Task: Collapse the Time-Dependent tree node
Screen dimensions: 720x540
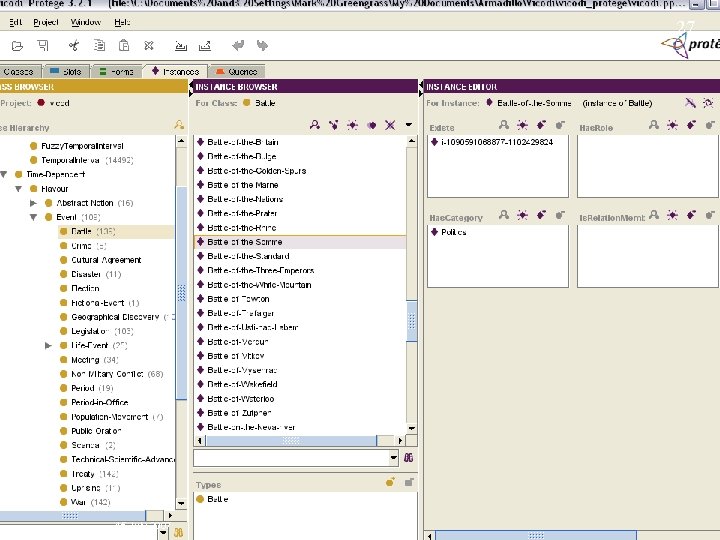Action: 4,174
